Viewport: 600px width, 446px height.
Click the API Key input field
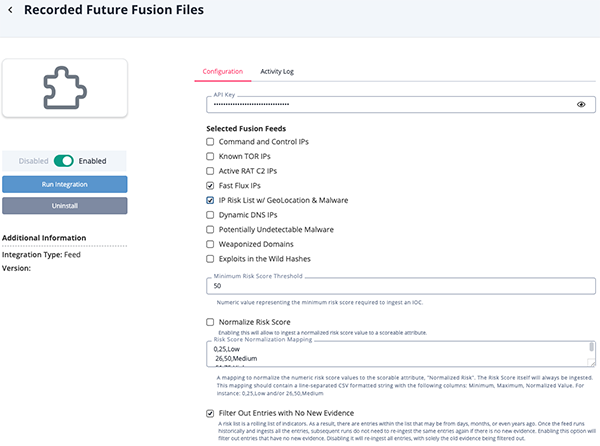tap(390, 104)
